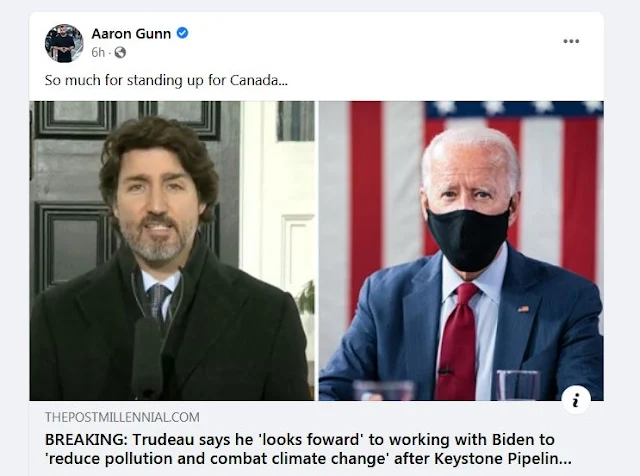Click the drinking glass in right photo
The height and width of the screenshot is (476, 640).
tap(518, 385)
